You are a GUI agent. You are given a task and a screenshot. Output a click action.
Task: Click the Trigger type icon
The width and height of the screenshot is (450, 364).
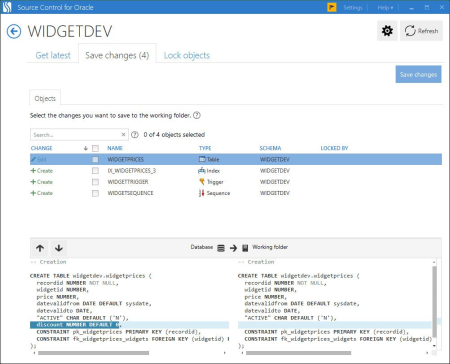coord(202,182)
